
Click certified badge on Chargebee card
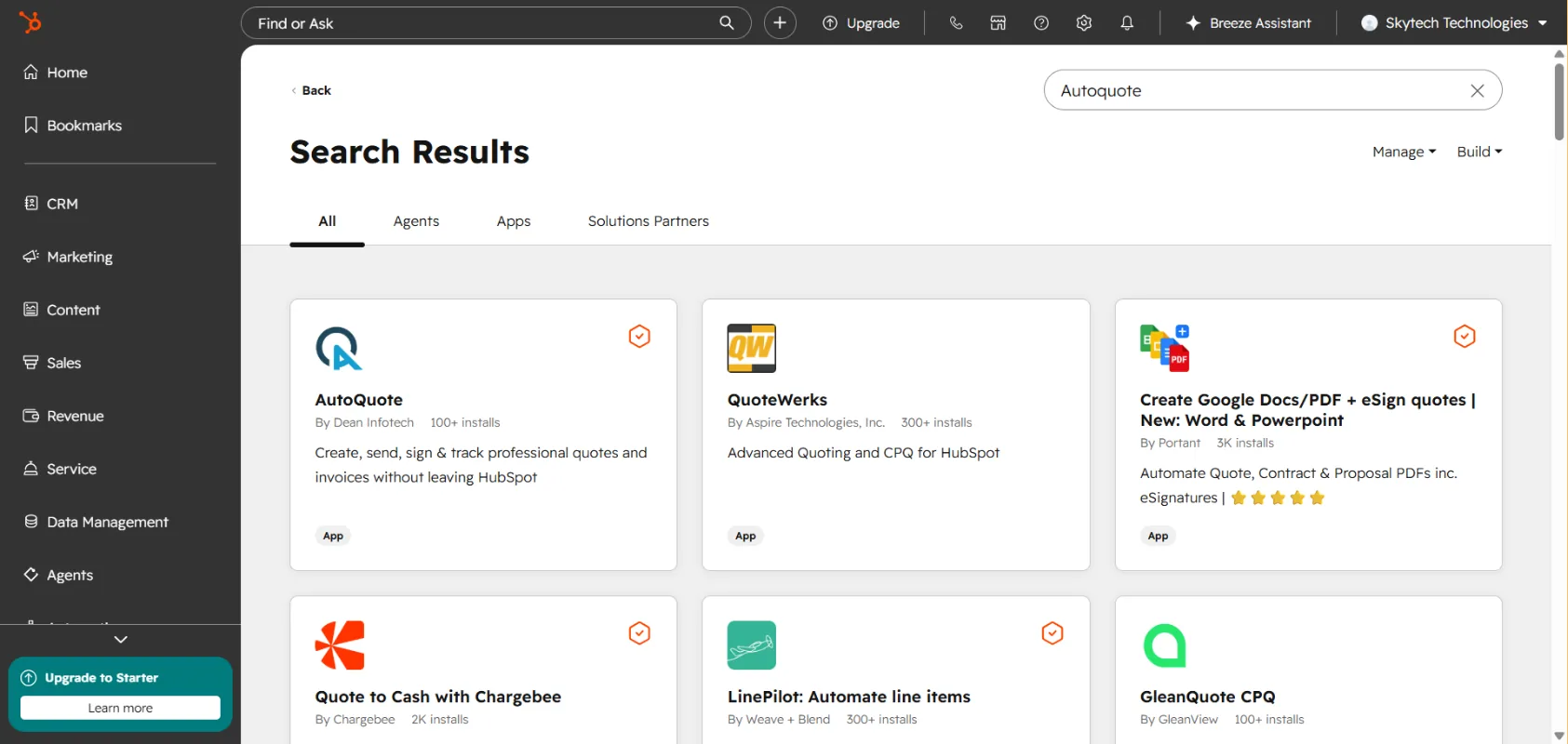point(639,633)
